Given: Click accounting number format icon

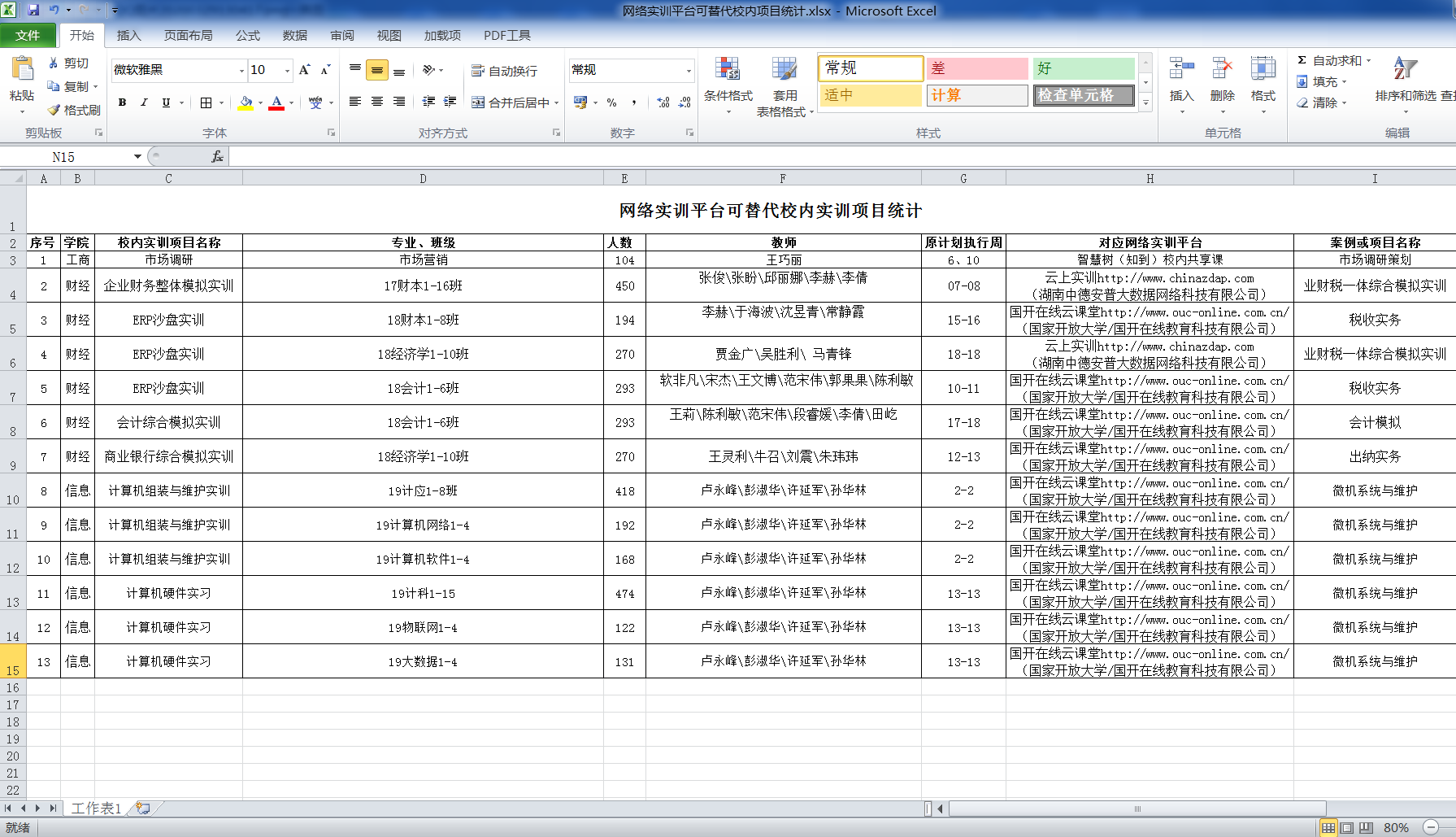Looking at the screenshot, I should [x=580, y=102].
